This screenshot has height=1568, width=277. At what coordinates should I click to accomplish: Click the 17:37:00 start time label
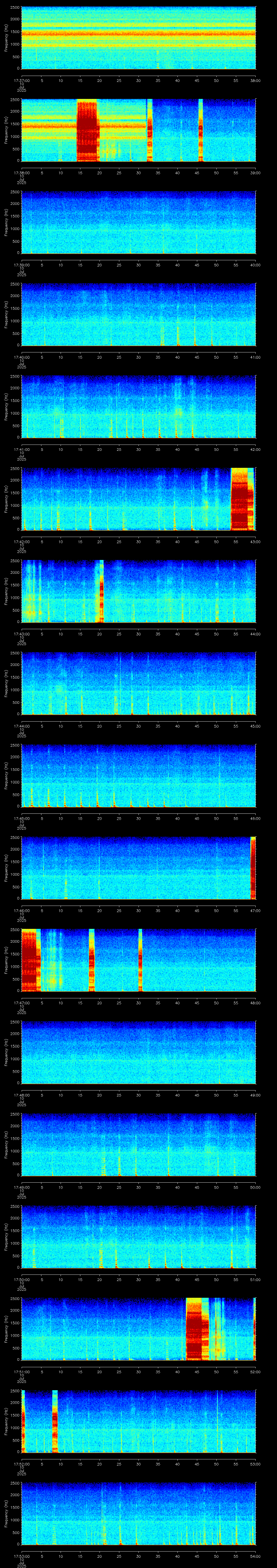[21, 80]
